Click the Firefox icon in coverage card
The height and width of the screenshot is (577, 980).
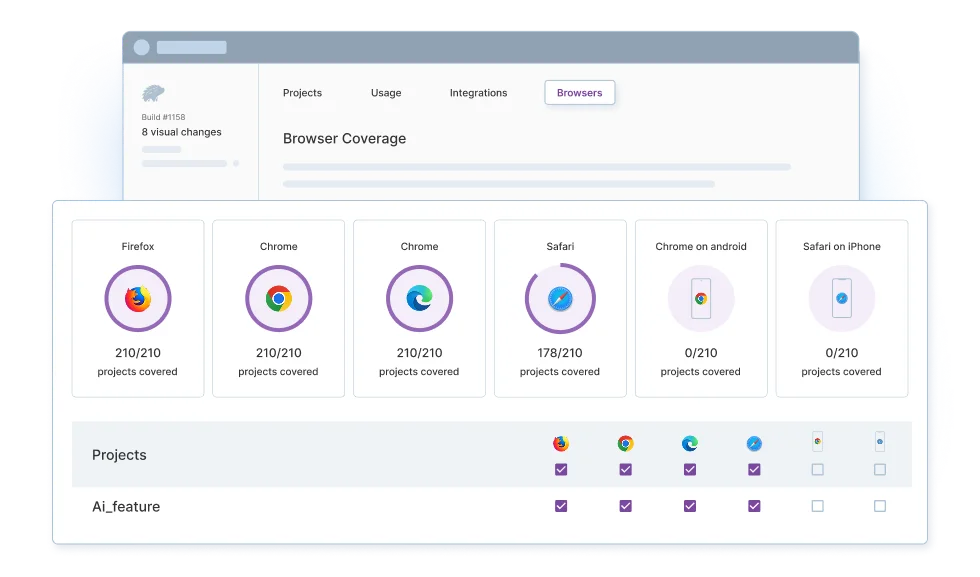(138, 299)
